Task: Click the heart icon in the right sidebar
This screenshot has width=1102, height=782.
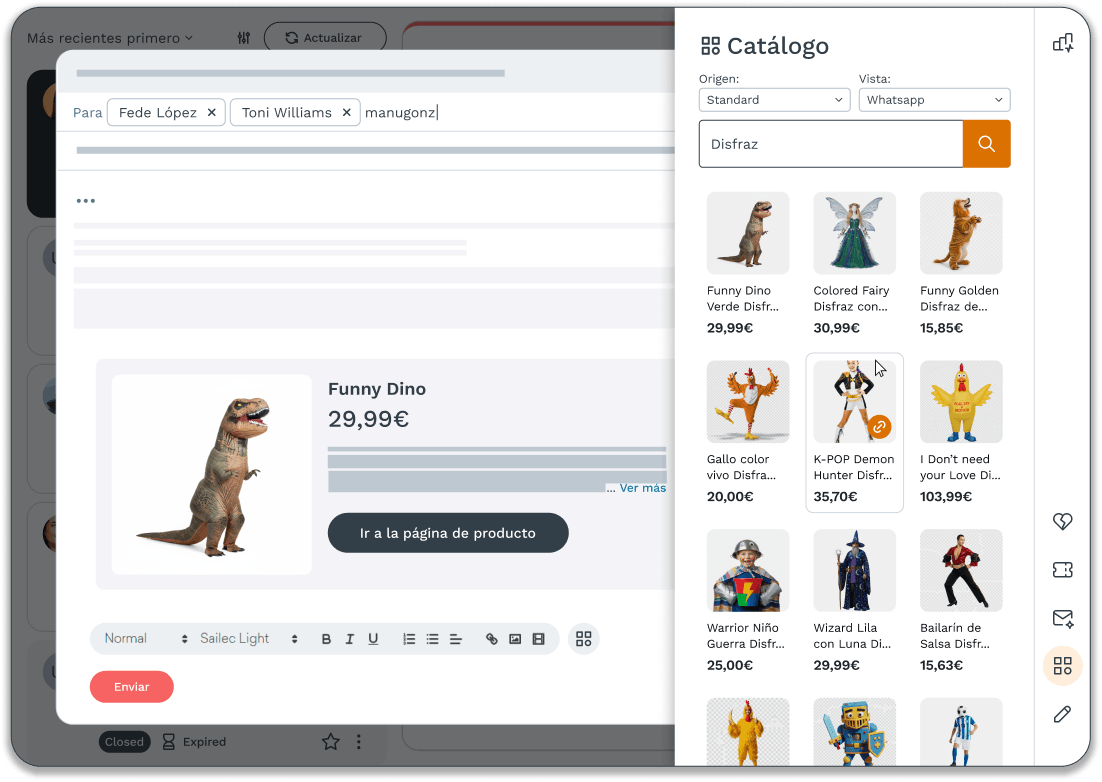Action: coord(1062,521)
